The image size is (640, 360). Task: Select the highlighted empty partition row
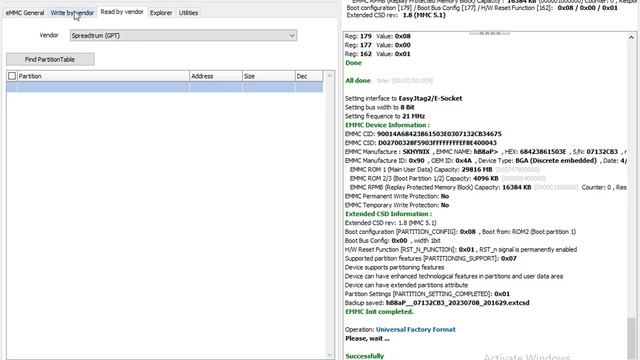164,87
